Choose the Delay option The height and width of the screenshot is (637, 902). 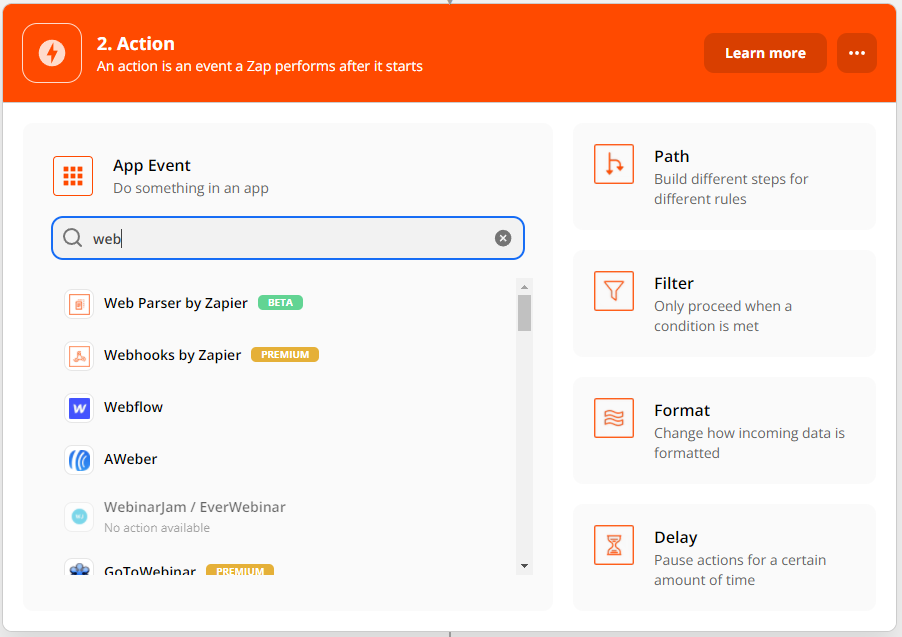point(724,557)
